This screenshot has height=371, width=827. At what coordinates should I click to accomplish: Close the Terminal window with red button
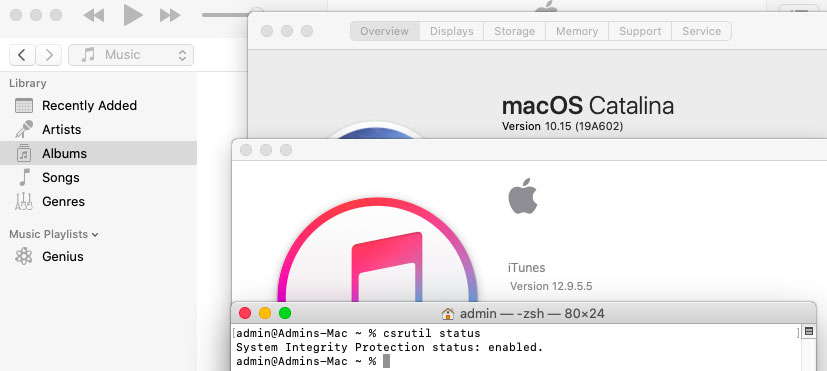245,313
